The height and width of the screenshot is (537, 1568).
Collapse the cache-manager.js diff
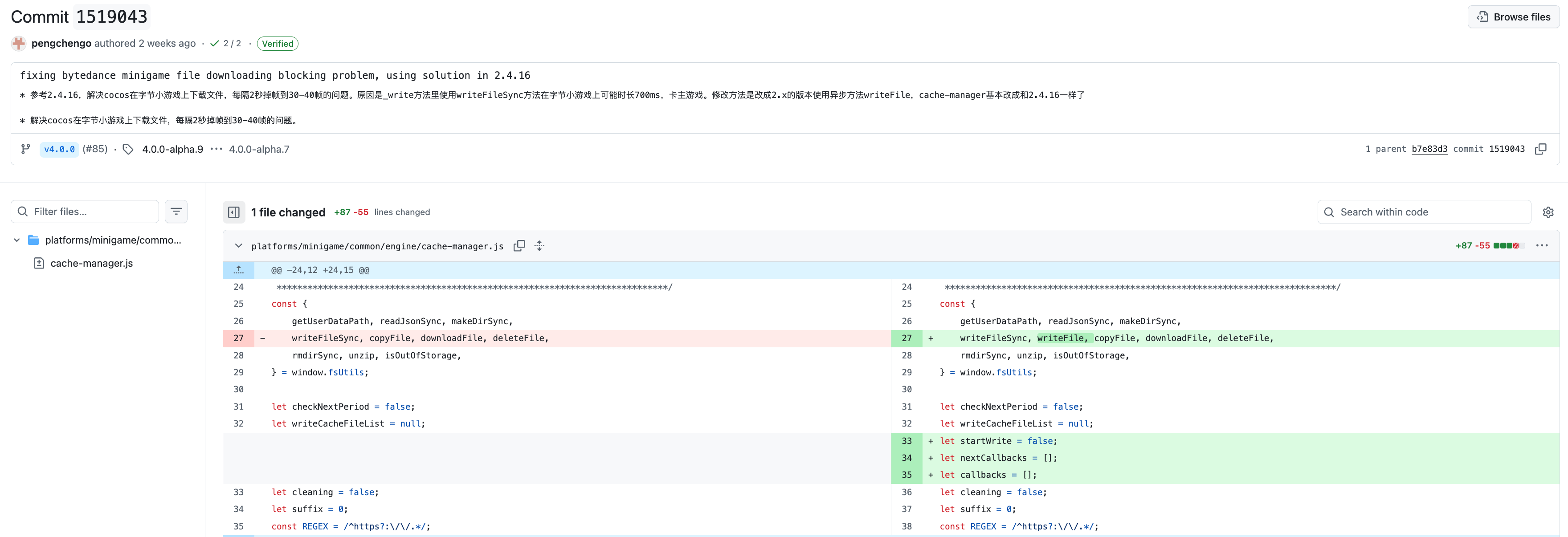[239, 246]
